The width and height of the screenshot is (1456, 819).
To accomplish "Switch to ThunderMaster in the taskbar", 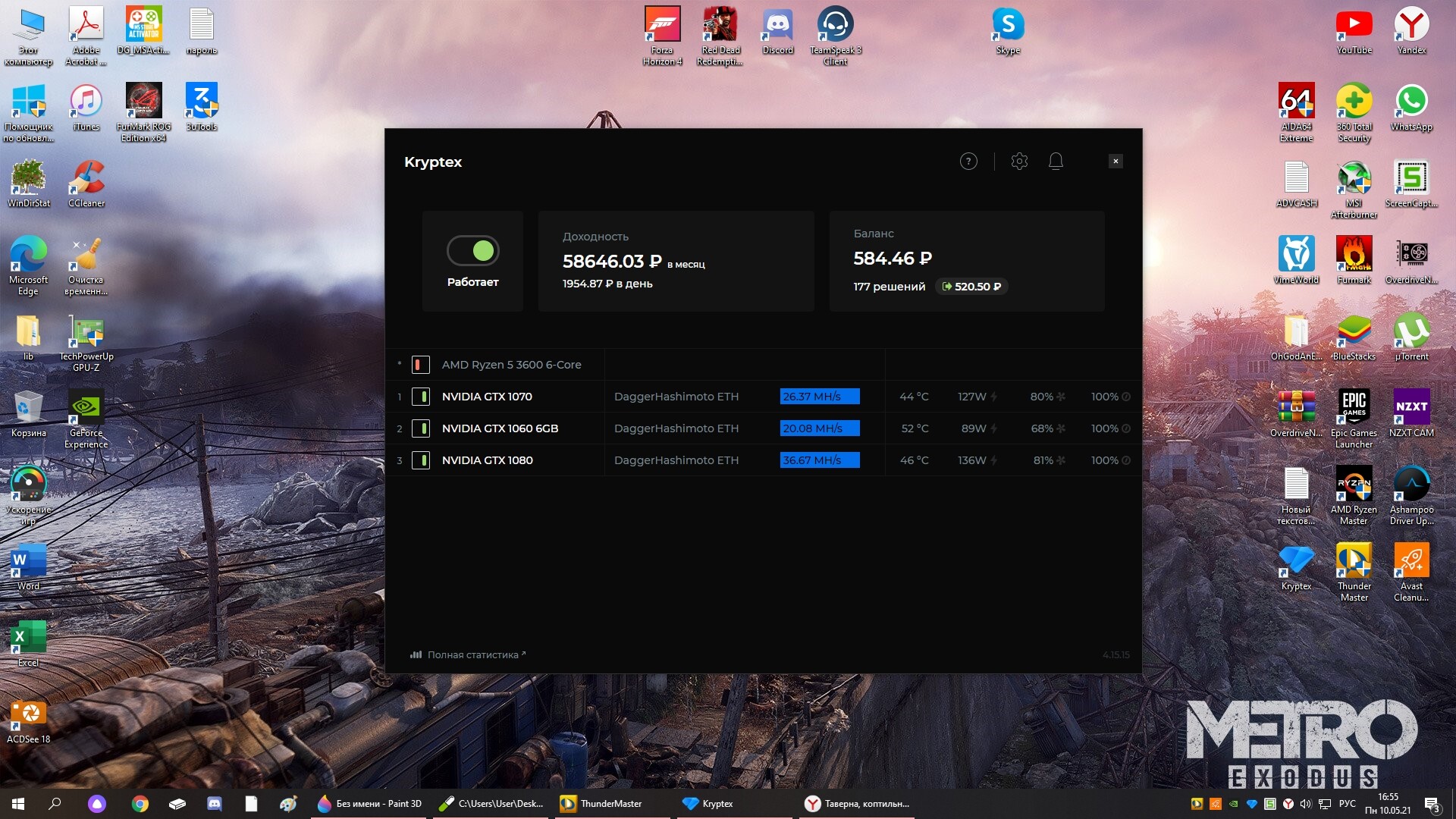I will coord(610,804).
